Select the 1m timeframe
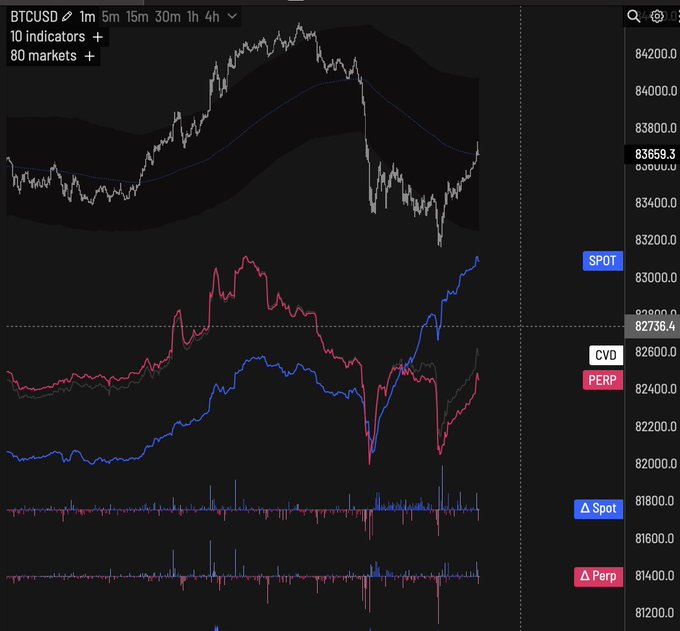 (87, 17)
